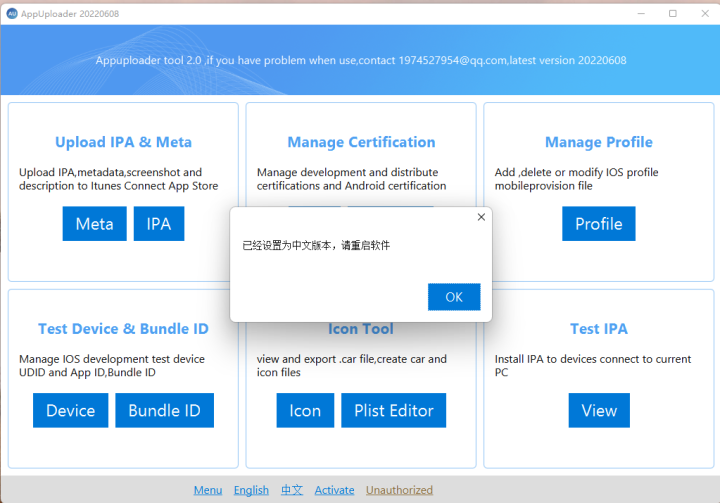The height and width of the screenshot is (503, 720).
Task: Switch language to English link
Action: point(251,490)
